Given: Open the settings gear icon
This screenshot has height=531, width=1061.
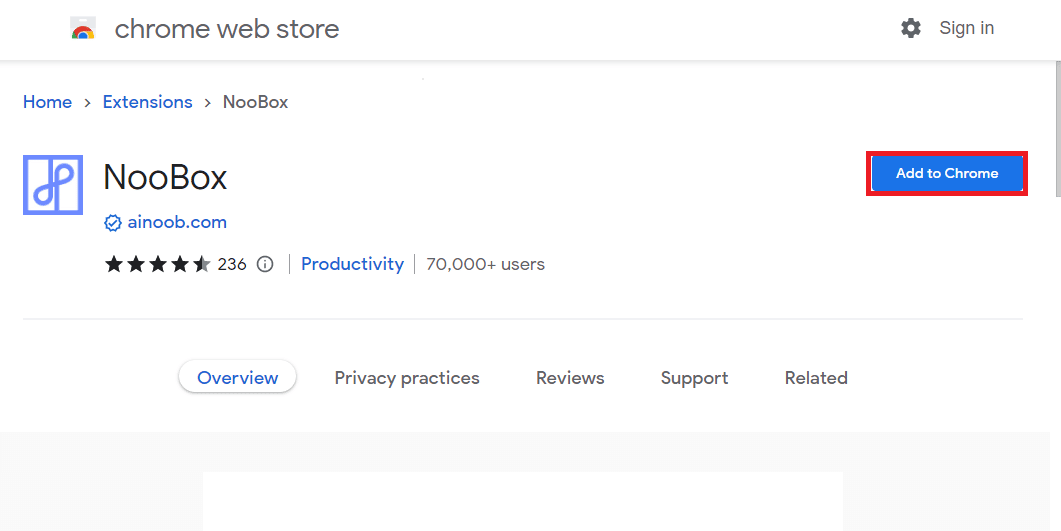Looking at the screenshot, I should point(911,28).
